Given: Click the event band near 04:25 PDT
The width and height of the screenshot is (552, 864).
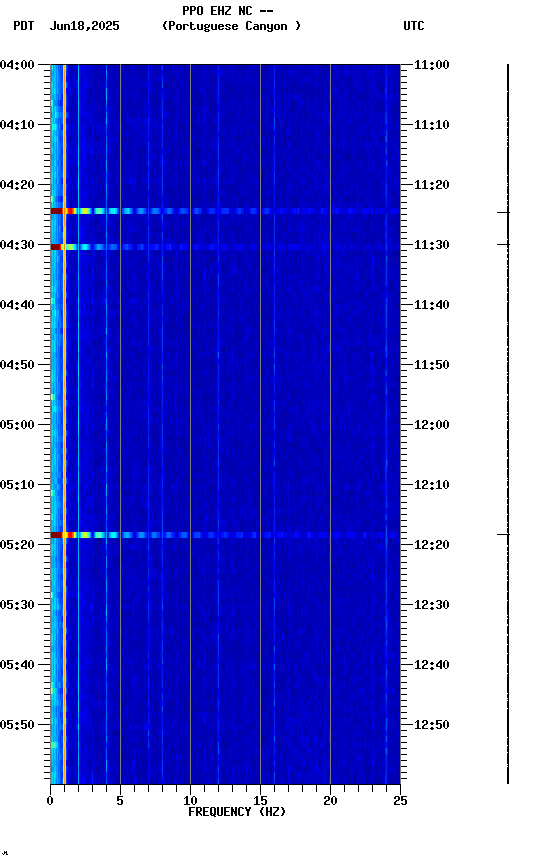Looking at the screenshot, I should pyautogui.click(x=225, y=212).
